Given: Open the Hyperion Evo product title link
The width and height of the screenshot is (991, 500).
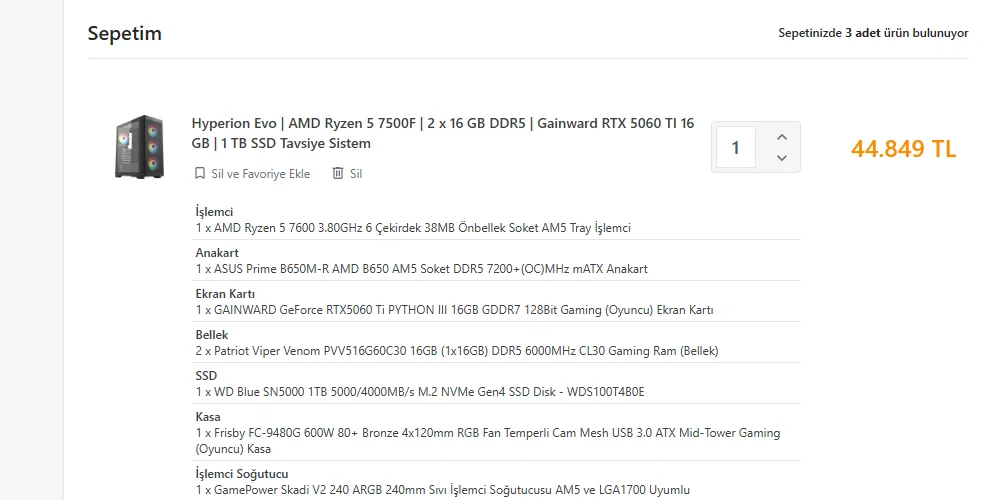Looking at the screenshot, I should [x=442, y=133].
